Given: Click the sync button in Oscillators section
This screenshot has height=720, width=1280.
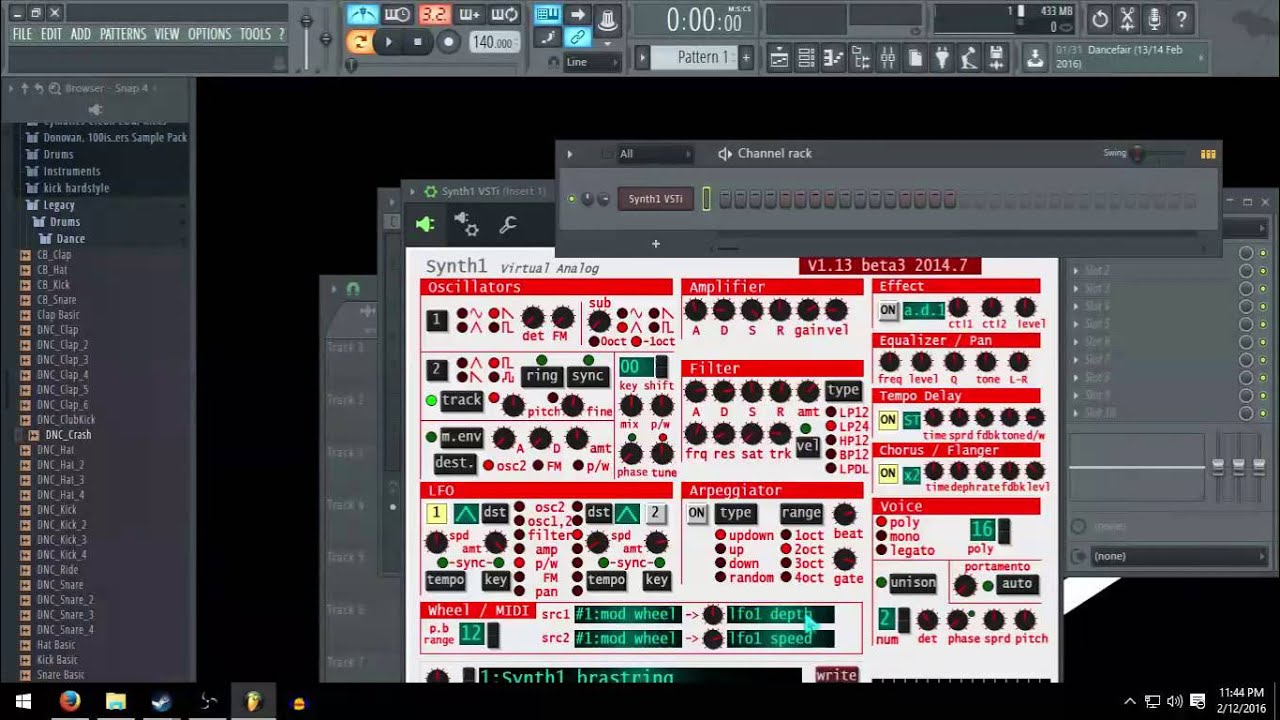Looking at the screenshot, I should (x=588, y=376).
